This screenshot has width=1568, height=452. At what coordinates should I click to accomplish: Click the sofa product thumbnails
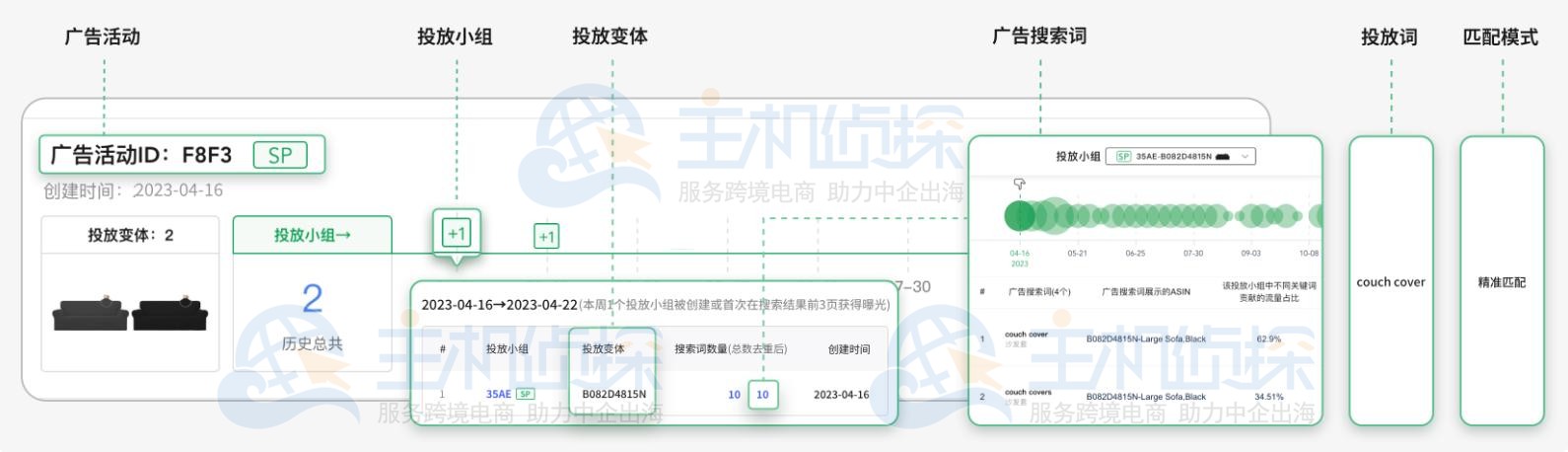point(130,313)
